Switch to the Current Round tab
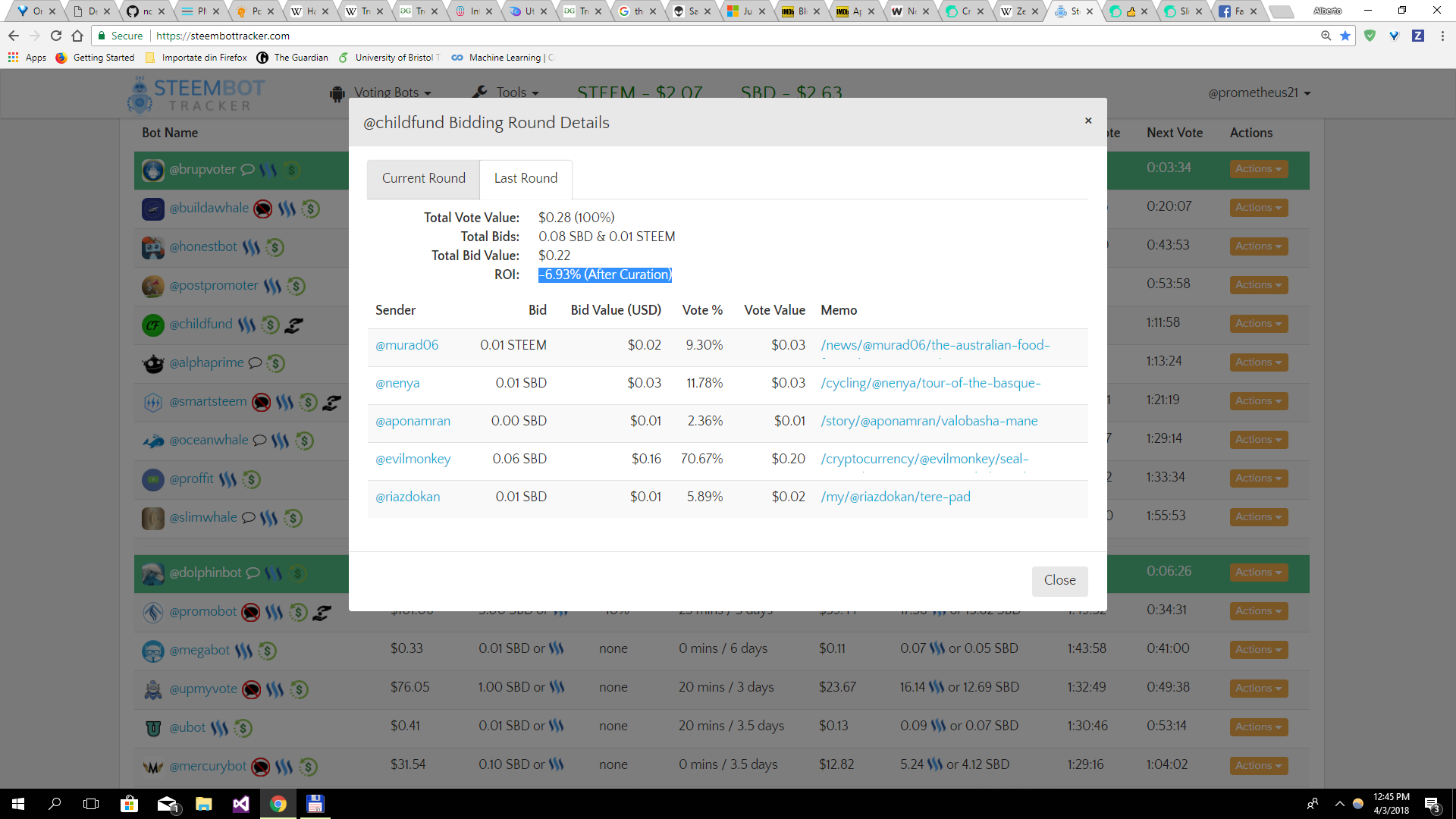Screen dimensions: 1456x819 [x=423, y=178]
